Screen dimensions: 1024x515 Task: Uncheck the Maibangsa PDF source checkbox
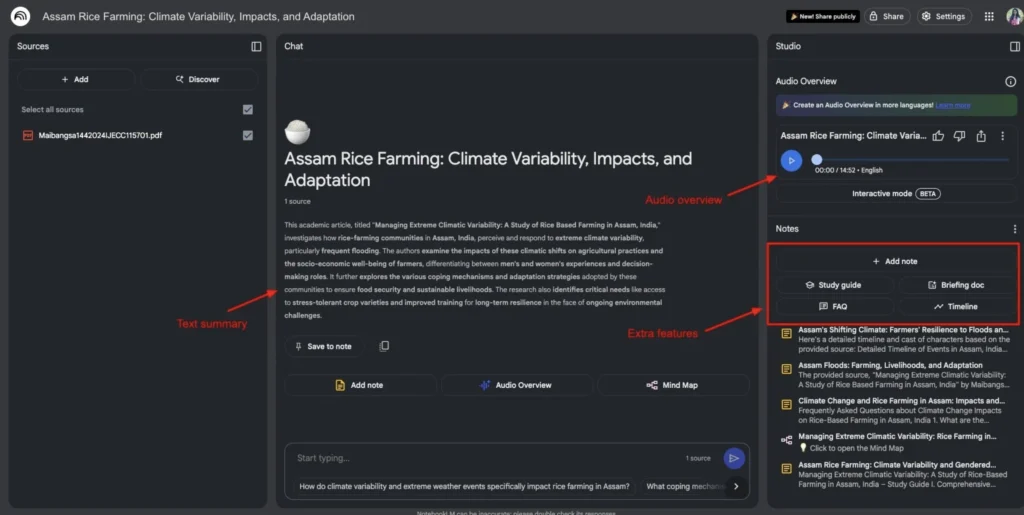248,135
